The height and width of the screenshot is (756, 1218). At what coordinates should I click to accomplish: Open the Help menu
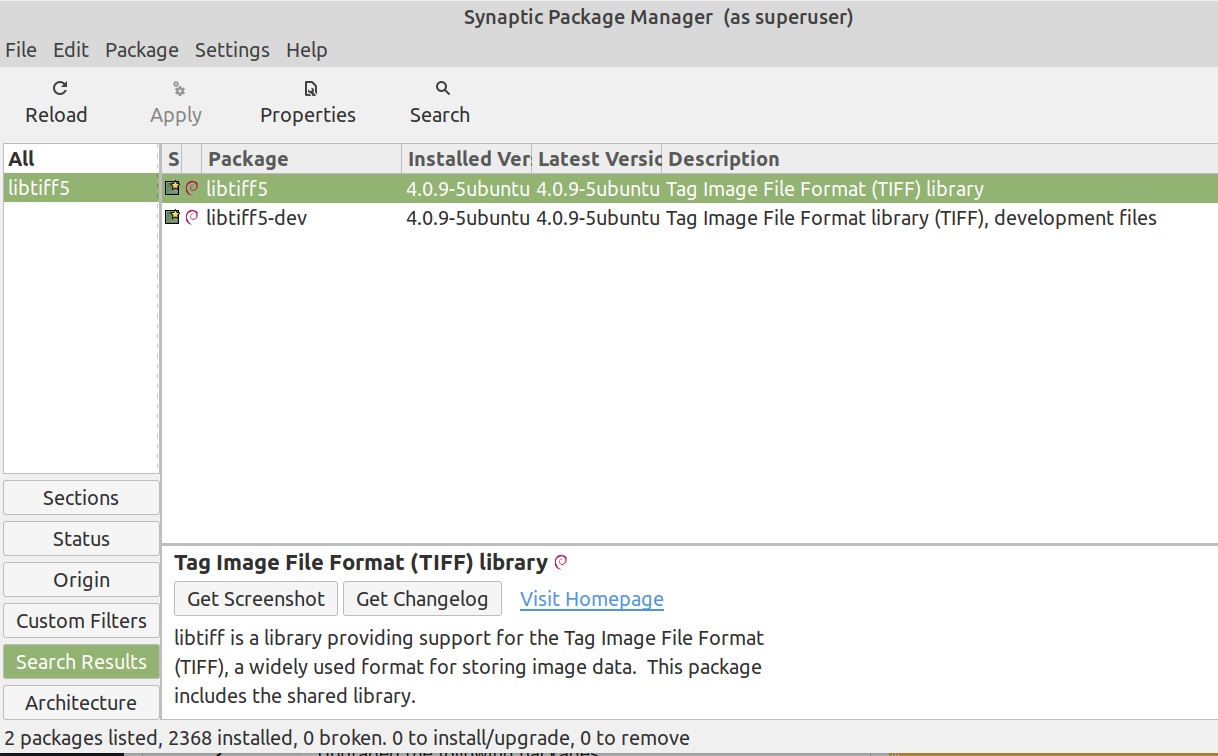(307, 50)
